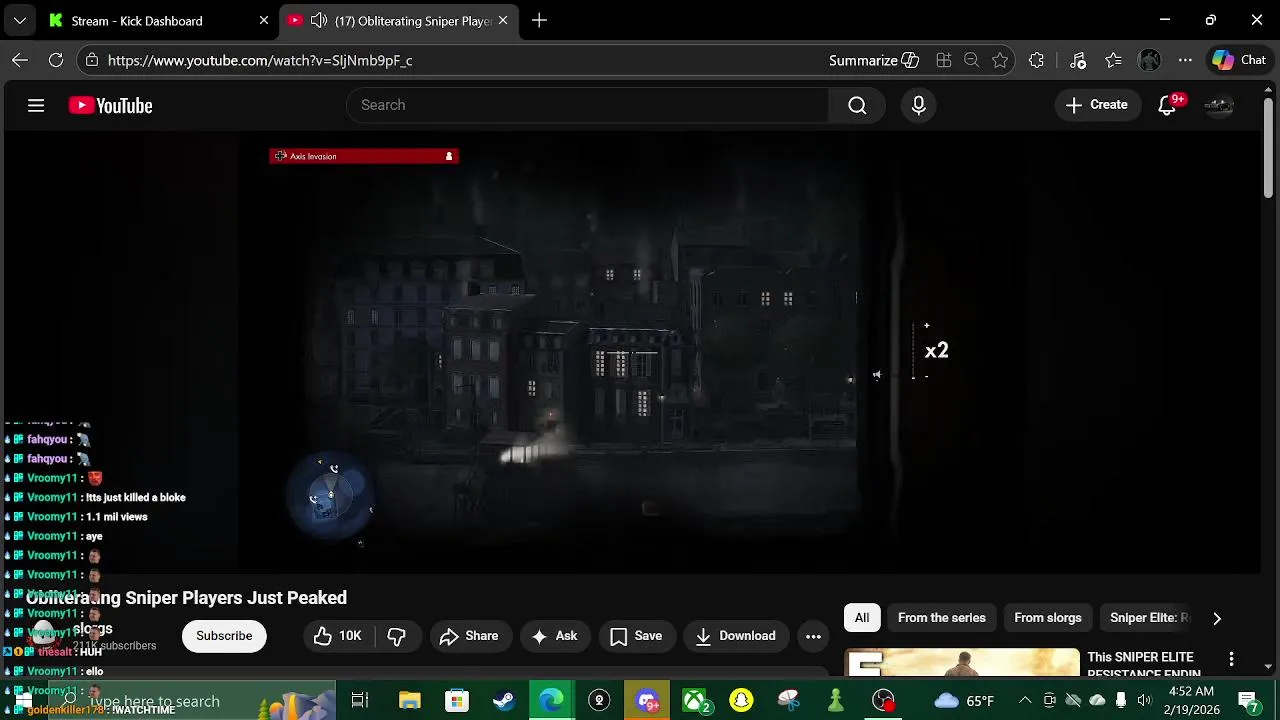Open Copilot Chat sidebar

1239,60
